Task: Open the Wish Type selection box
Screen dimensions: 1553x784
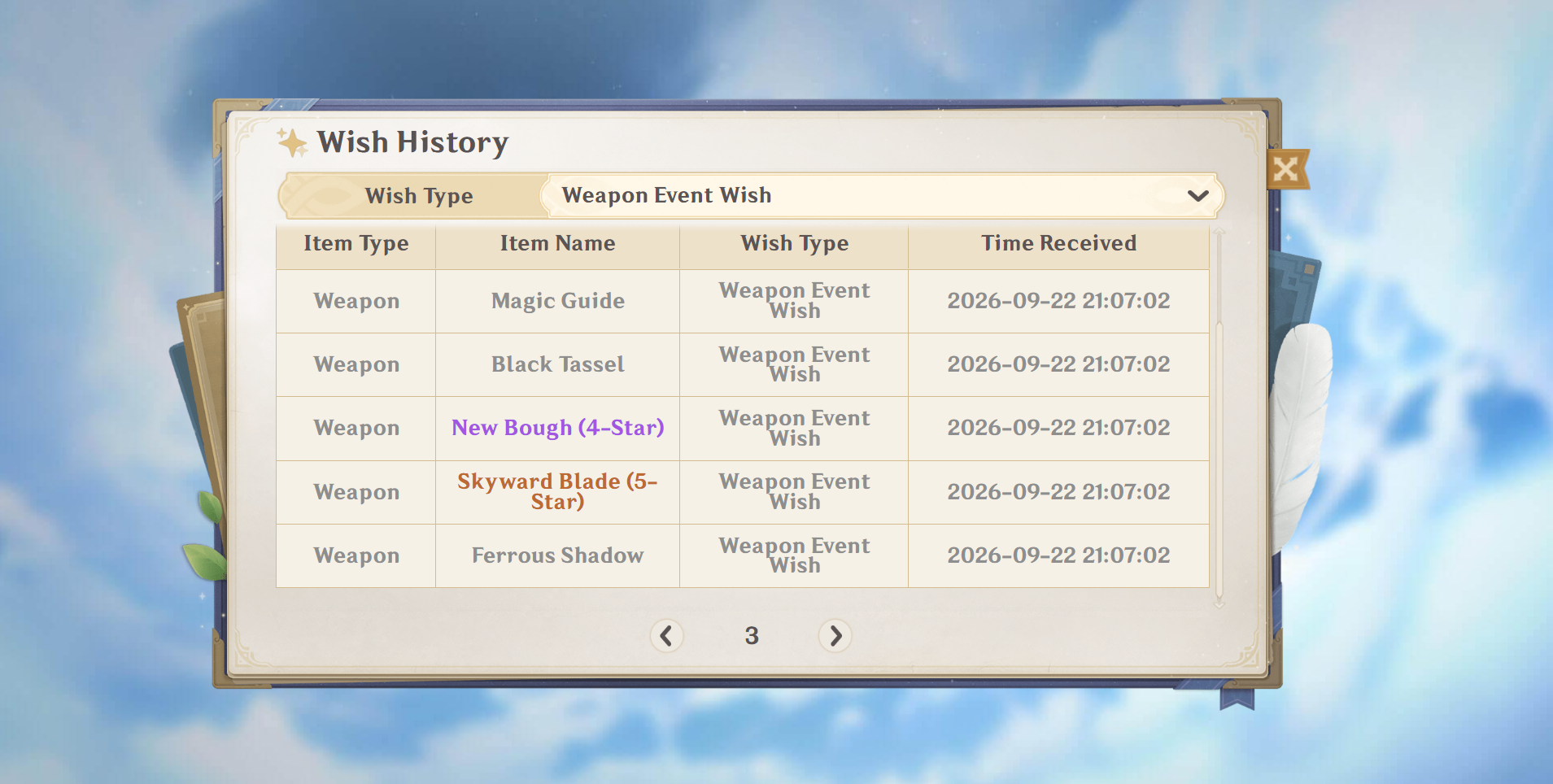Action: pos(884,195)
